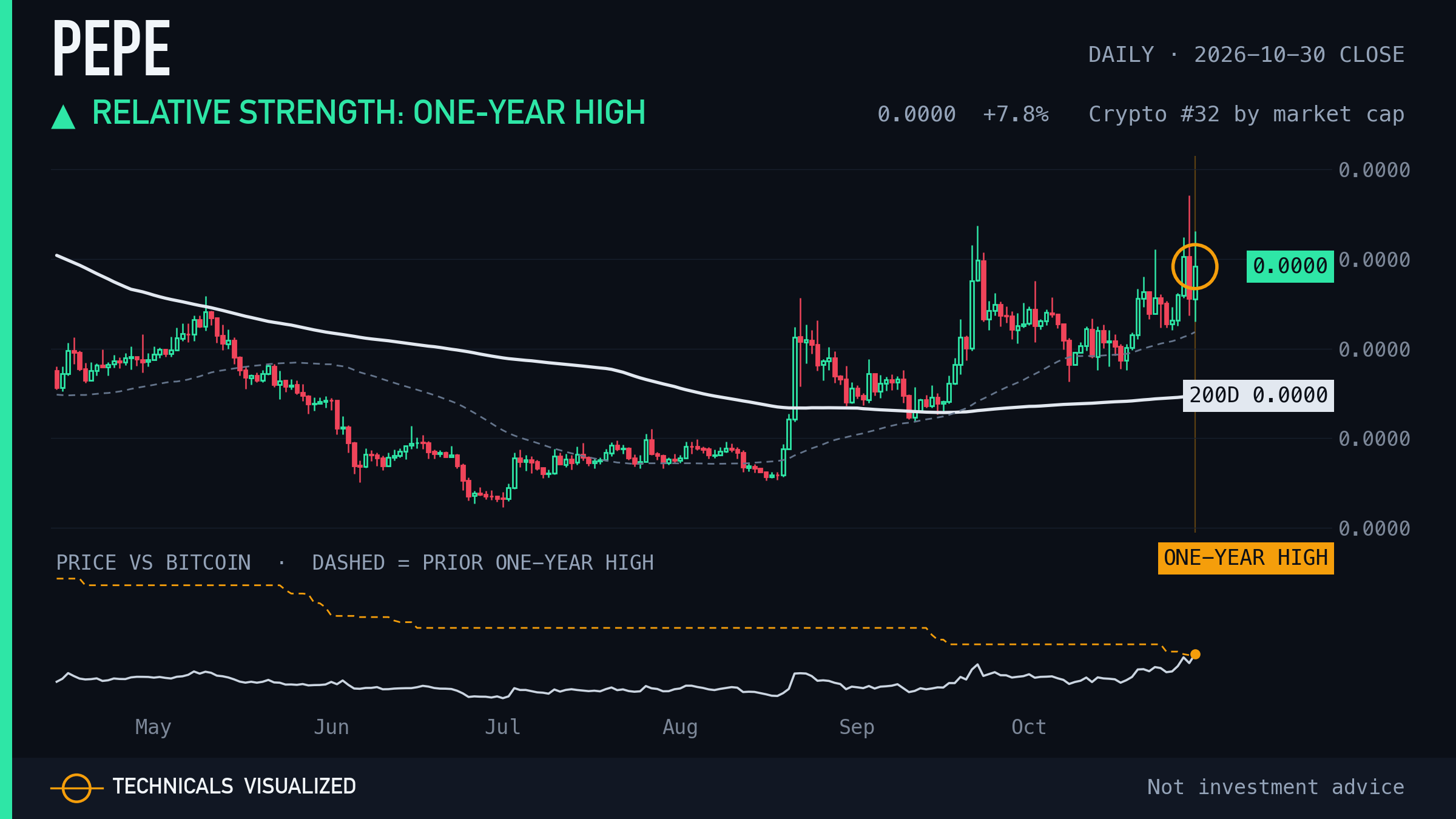Click the 'RELATIVE STRENGTH: ONE-YEAR HIGH' headline
This screenshot has height=819, width=1456.
pyautogui.click(x=369, y=113)
